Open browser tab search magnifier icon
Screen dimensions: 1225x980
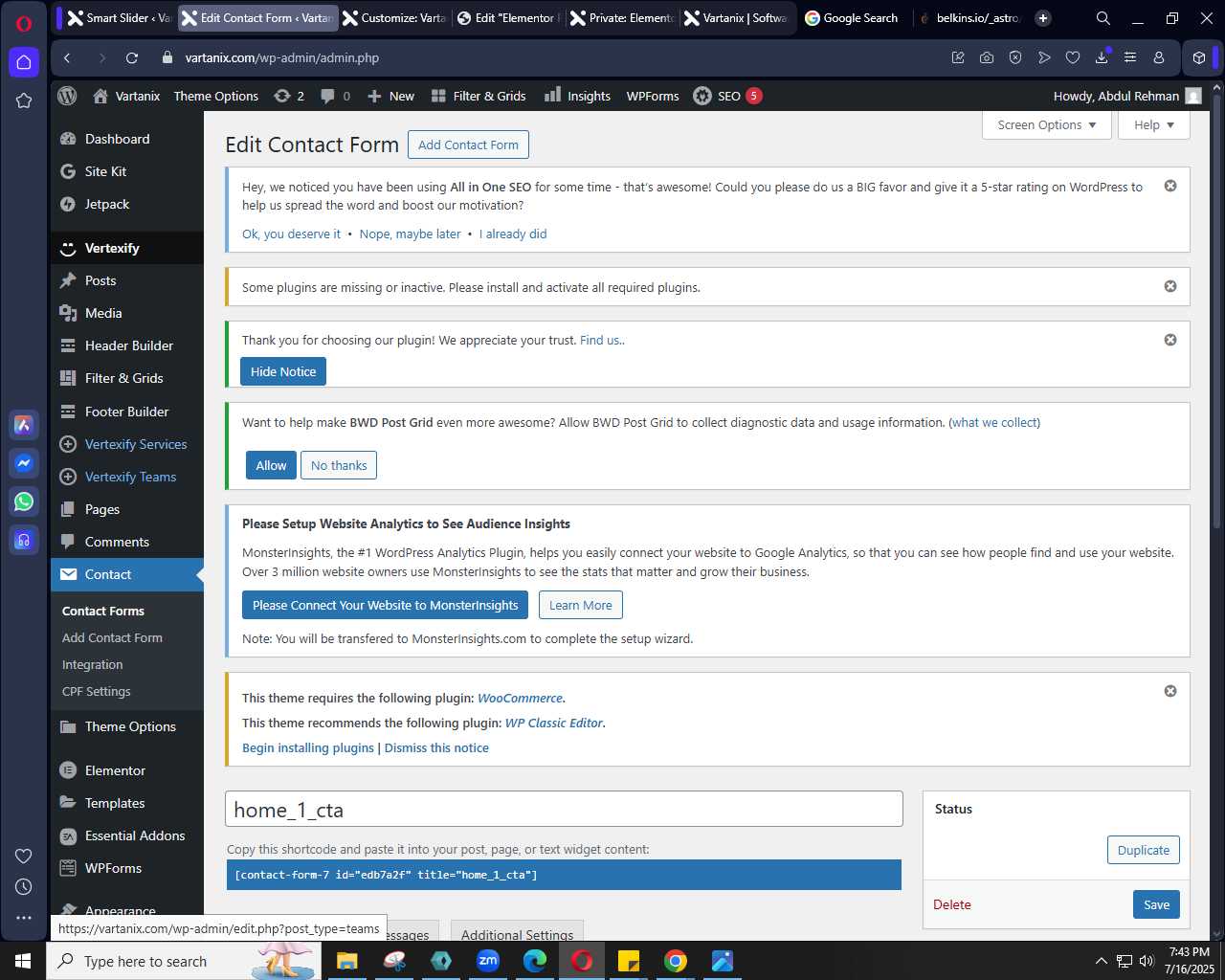[x=1103, y=18]
